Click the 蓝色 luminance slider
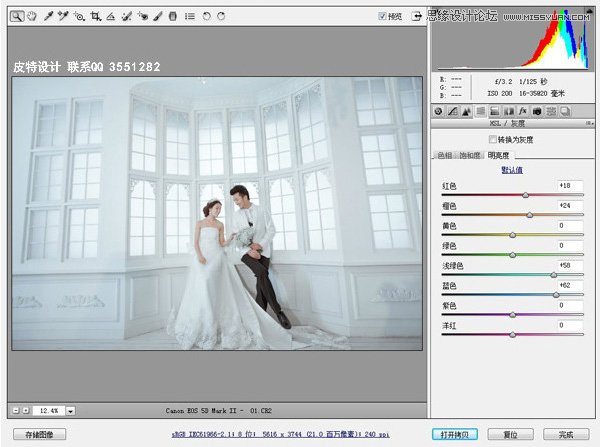This screenshot has height=447, width=600. [x=556, y=295]
